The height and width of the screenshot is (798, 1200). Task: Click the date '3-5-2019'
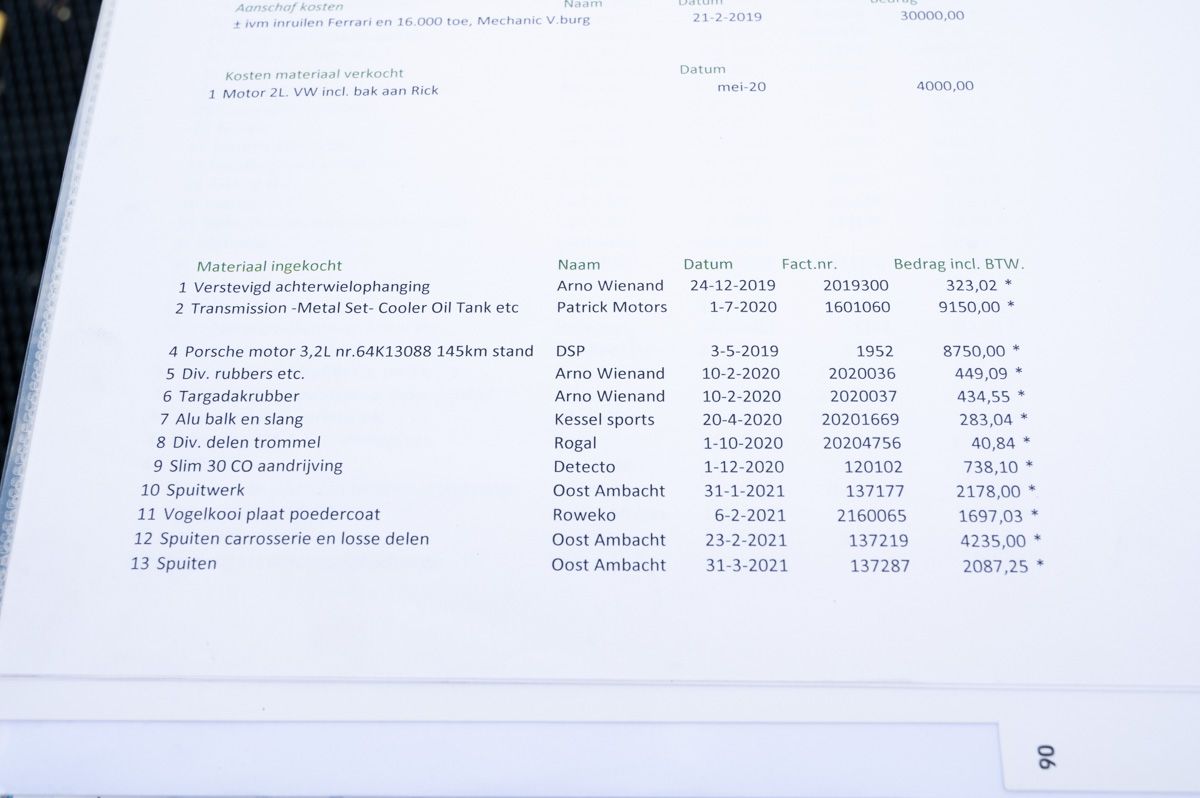pyautogui.click(x=744, y=351)
